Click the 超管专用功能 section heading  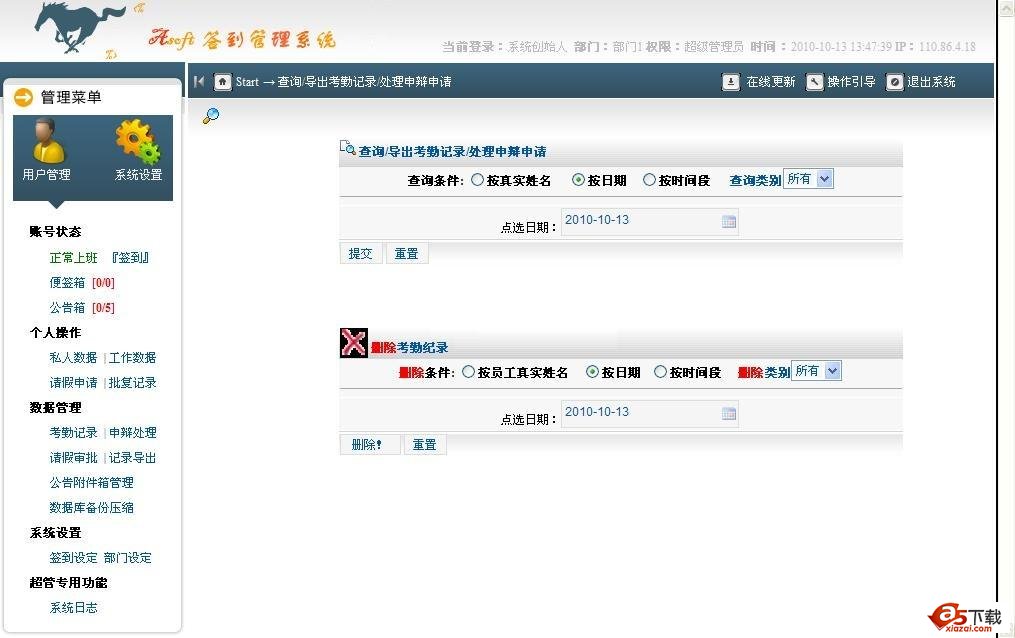click(x=69, y=582)
